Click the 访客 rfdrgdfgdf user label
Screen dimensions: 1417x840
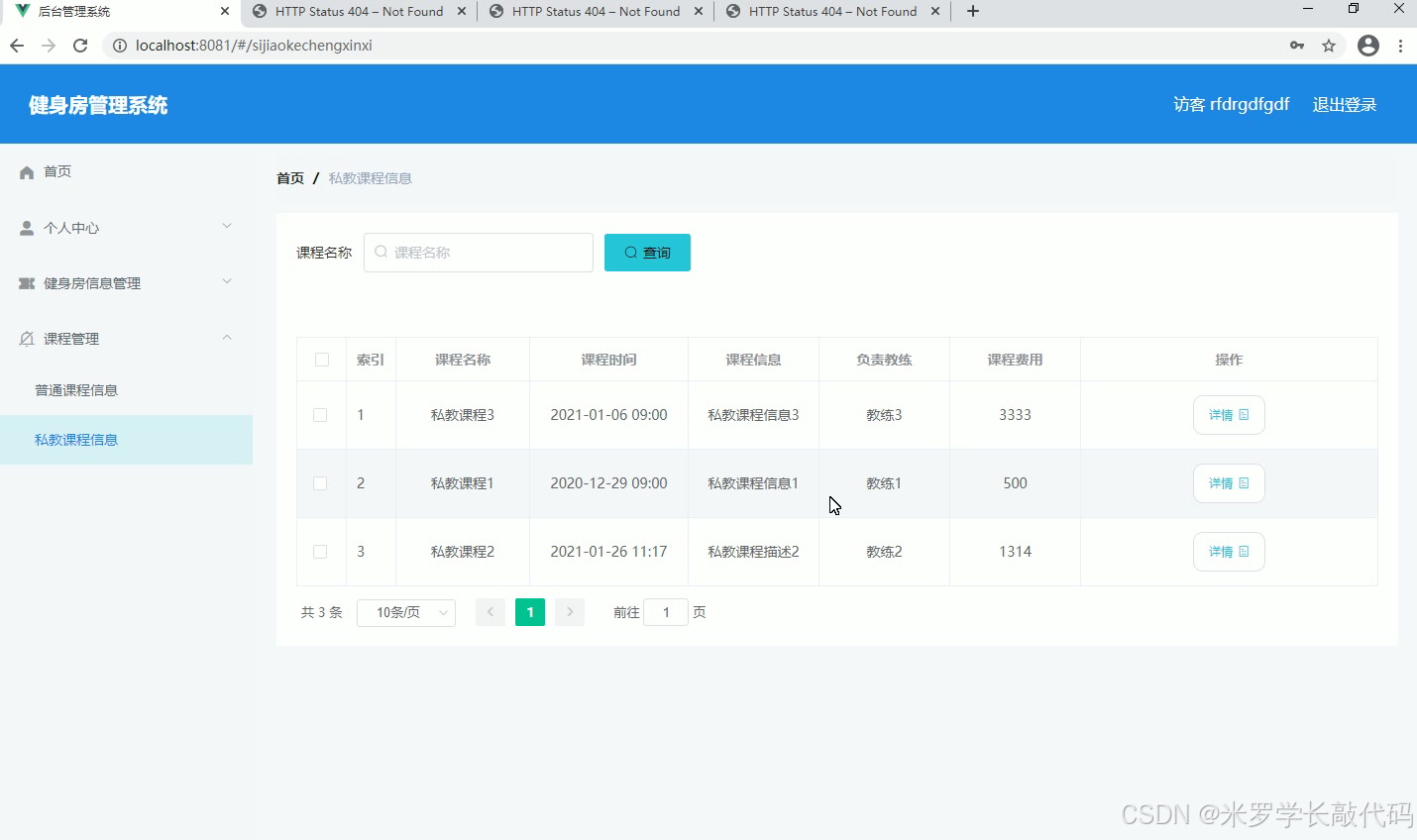point(1232,105)
